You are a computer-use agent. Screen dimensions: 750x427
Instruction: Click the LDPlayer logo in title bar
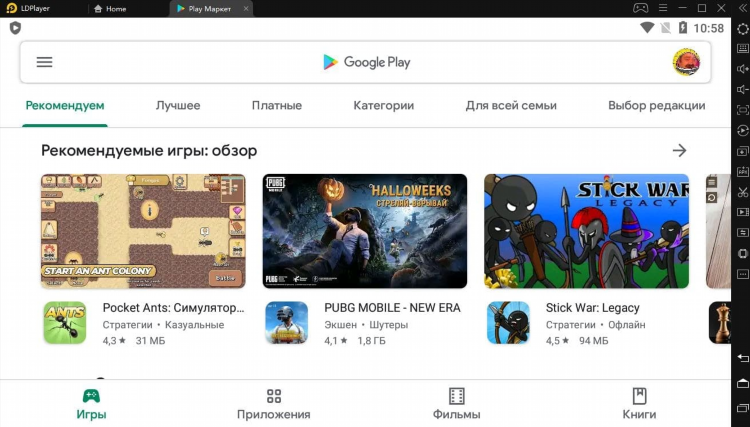click(11, 8)
